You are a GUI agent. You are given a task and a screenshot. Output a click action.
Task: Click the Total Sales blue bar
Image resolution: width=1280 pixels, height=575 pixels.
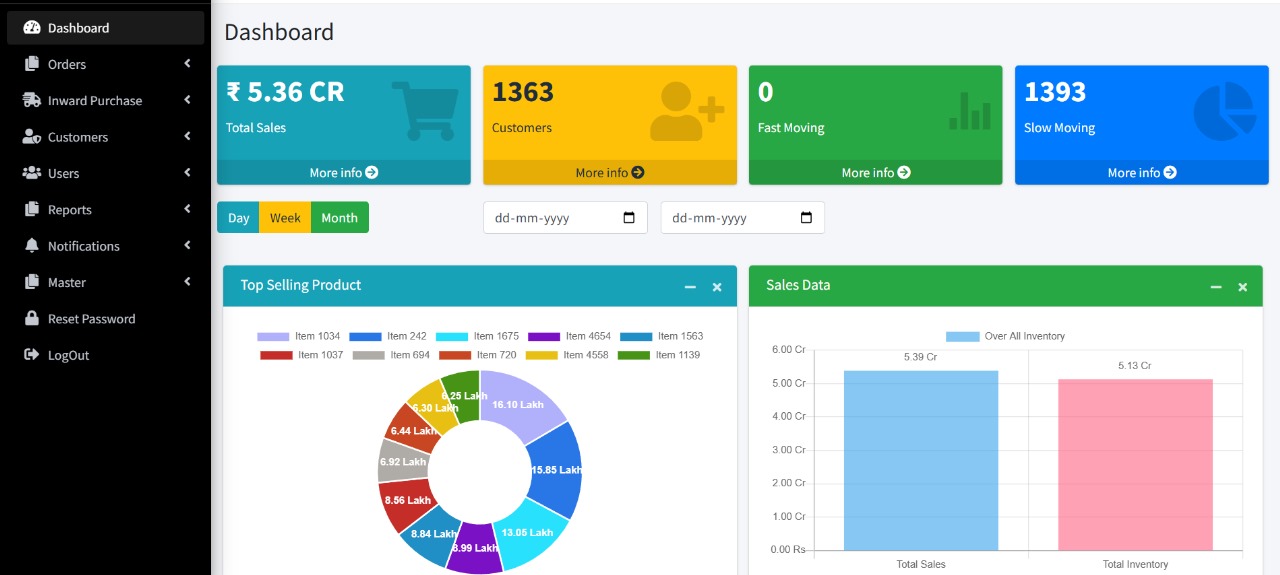click(x=921, y=460)
